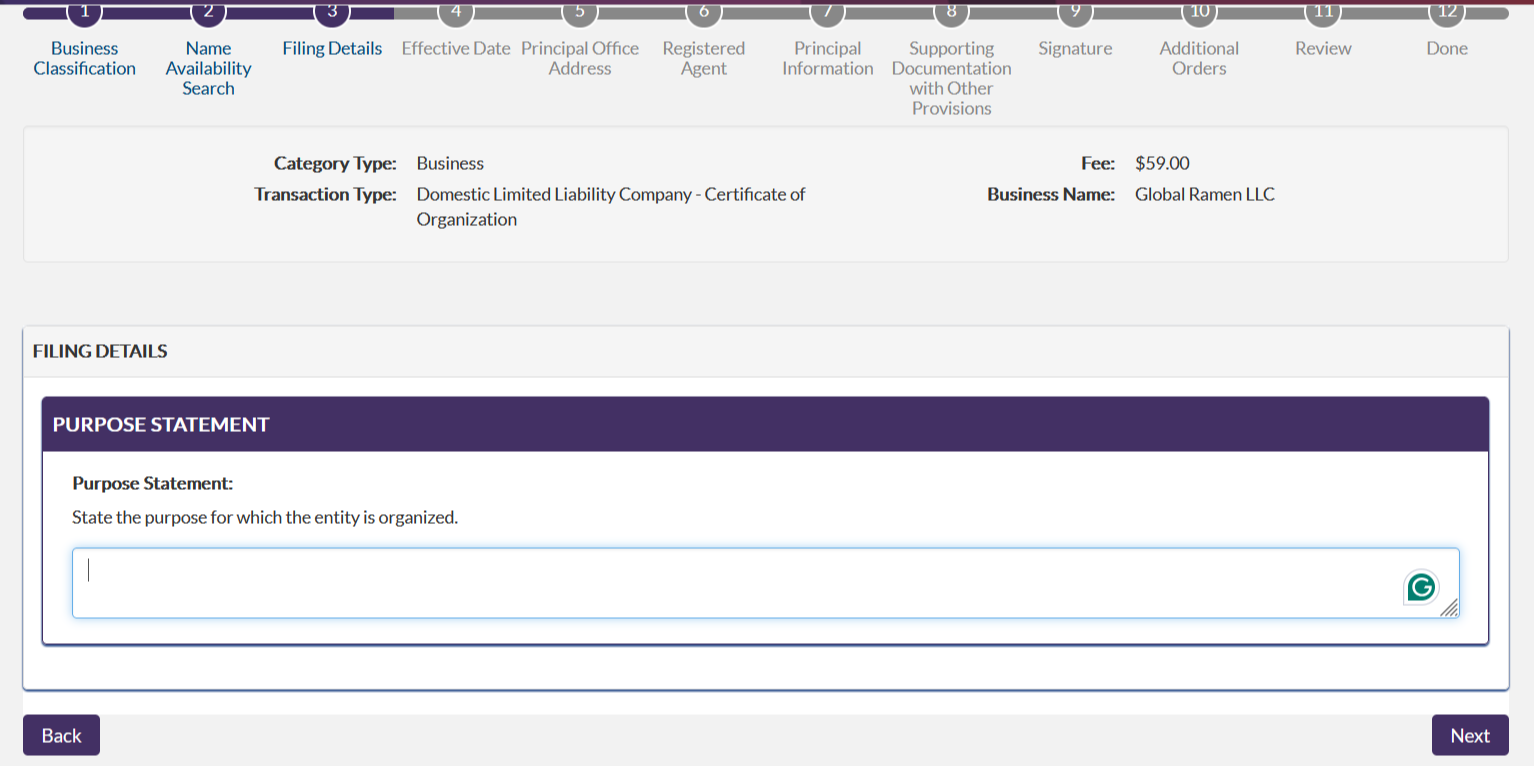
Task: Open the Principal Office Address step label
Action: pyautogui.click(x=580, y=58)
